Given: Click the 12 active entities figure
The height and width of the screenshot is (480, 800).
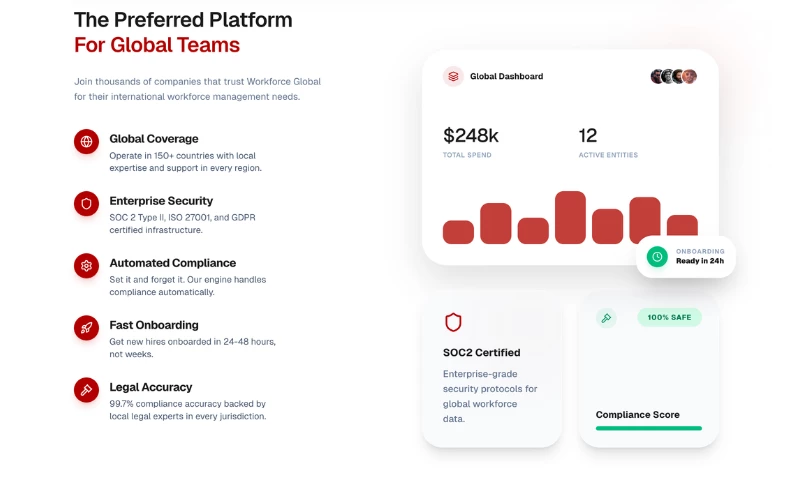Looking at the screenshot, I should pyautogui.click(x=588, y=135).
